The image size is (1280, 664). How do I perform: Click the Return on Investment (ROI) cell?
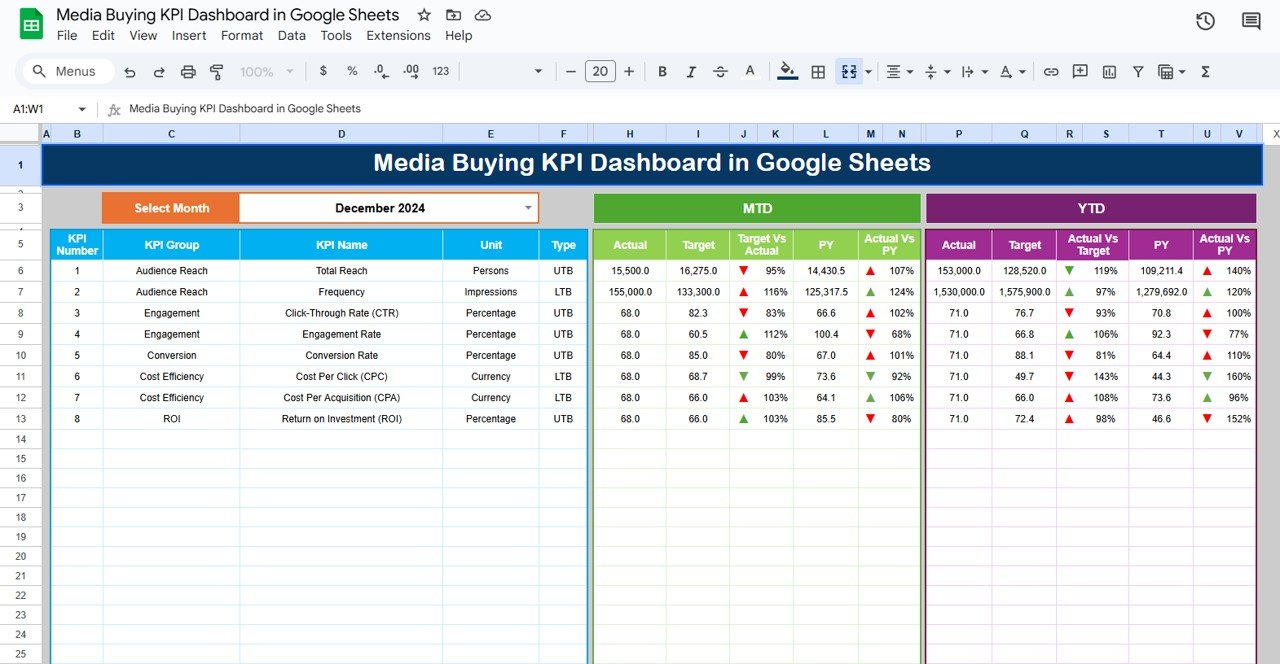tap(341, 419)
